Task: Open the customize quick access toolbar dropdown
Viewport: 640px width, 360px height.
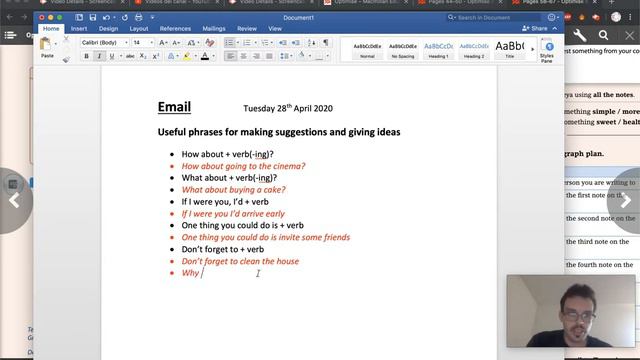Action: click(x=152, y=18)
